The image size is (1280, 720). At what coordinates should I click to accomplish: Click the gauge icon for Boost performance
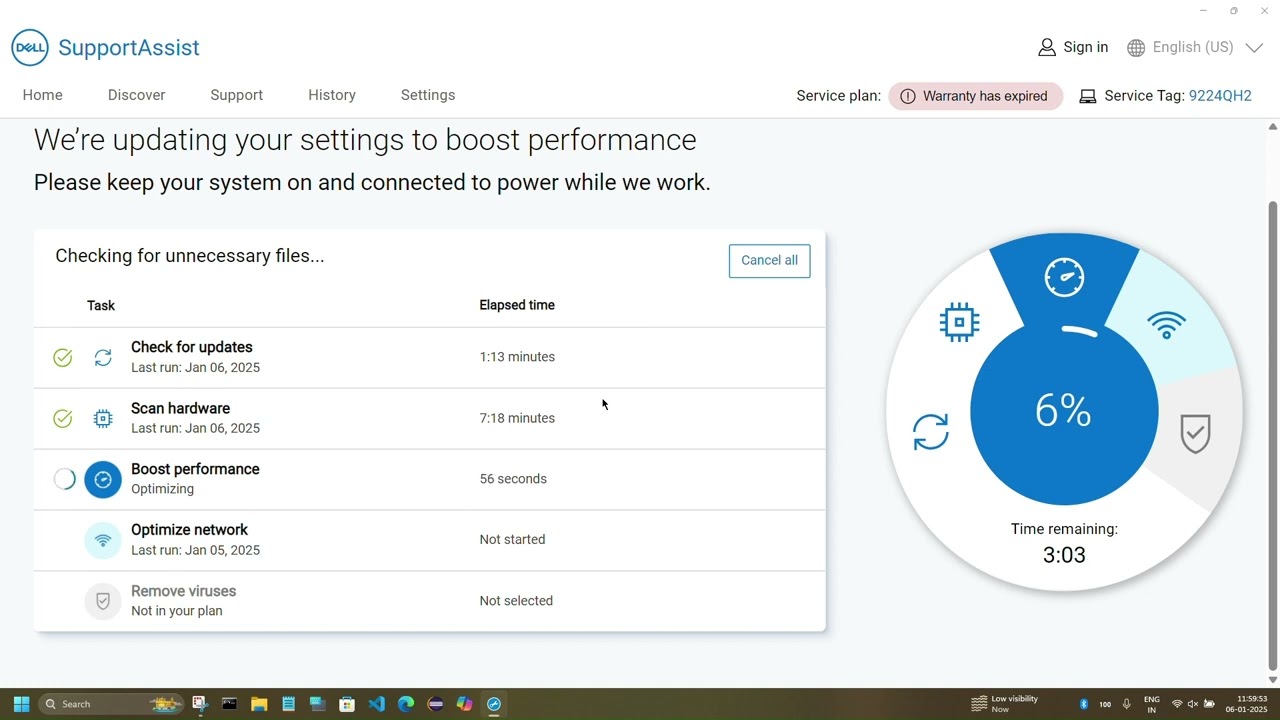click(103, 479)
